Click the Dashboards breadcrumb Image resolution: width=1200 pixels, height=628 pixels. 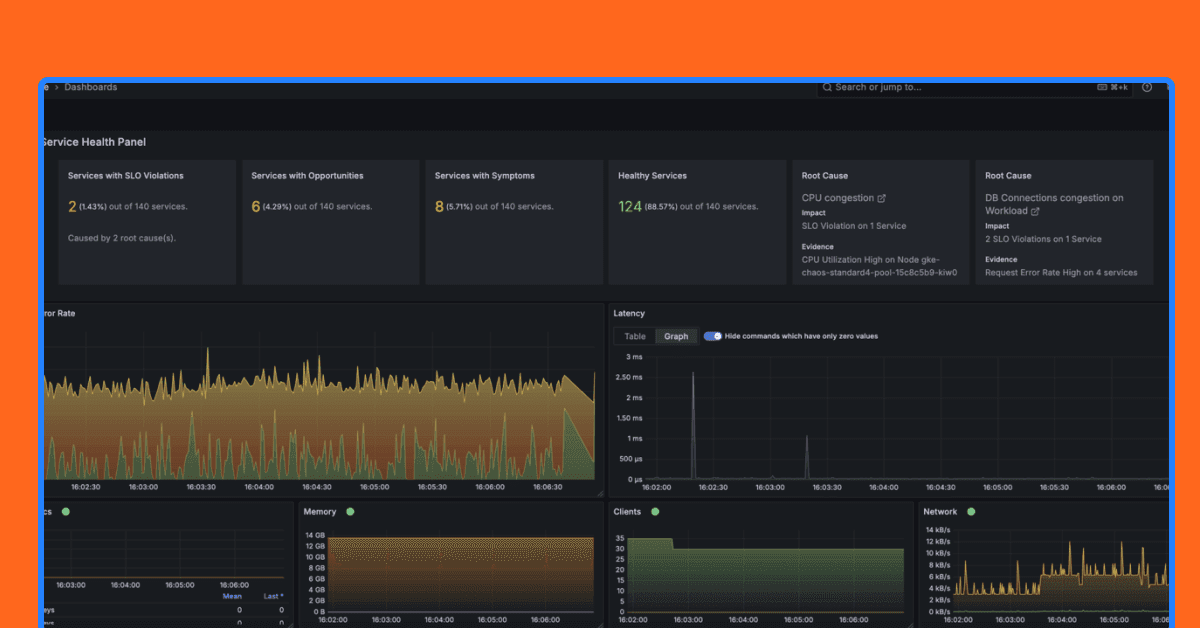pyautogui.click(x=90, y=87)
